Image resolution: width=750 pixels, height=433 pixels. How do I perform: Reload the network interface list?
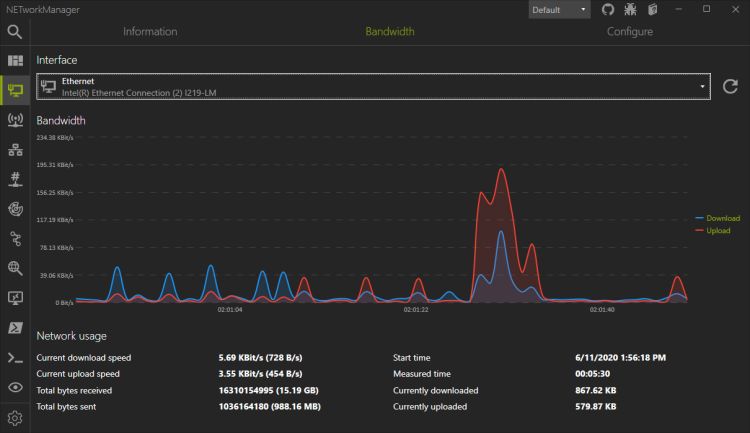click(730, 87)
